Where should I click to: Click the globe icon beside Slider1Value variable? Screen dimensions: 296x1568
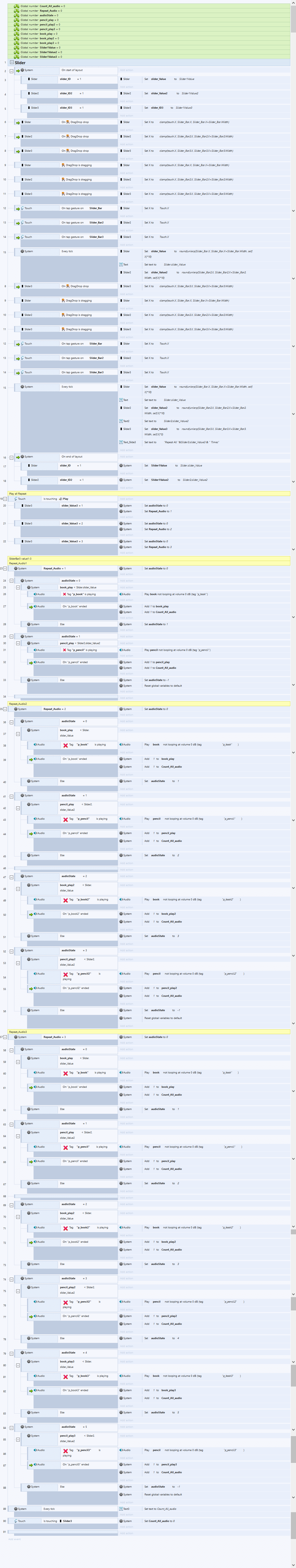17,47
